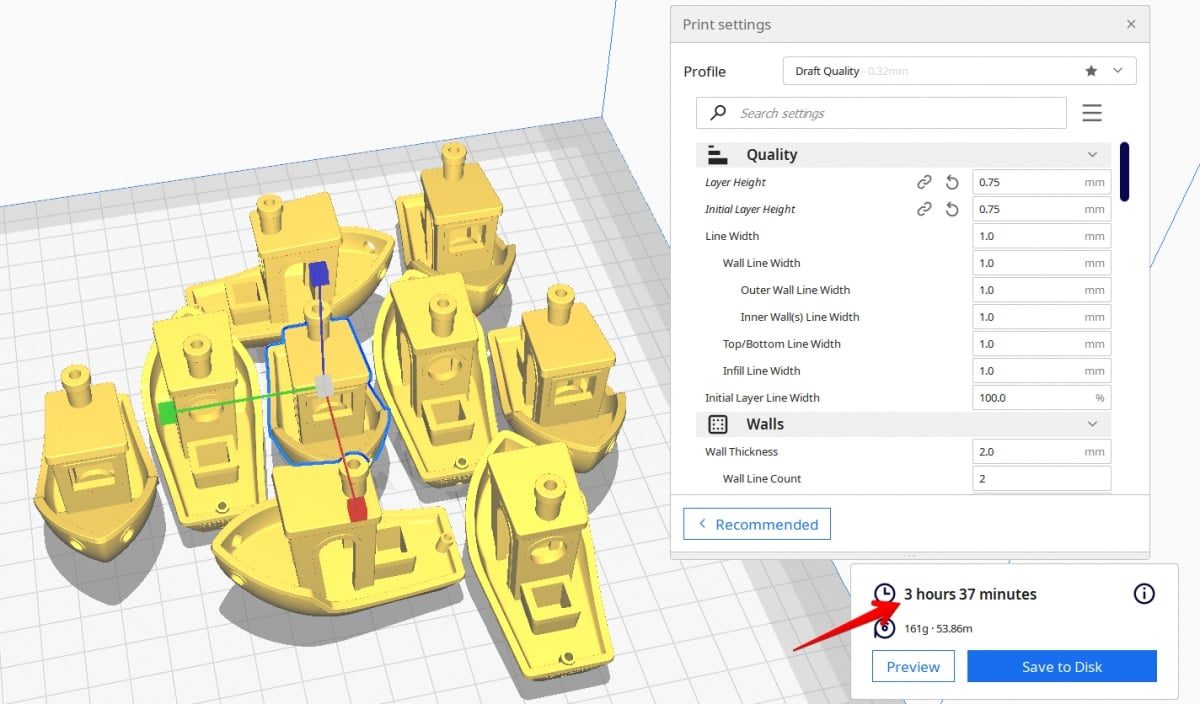Click the Search settings field
The height and width of the screenshot is (704, 1200).
881,113
